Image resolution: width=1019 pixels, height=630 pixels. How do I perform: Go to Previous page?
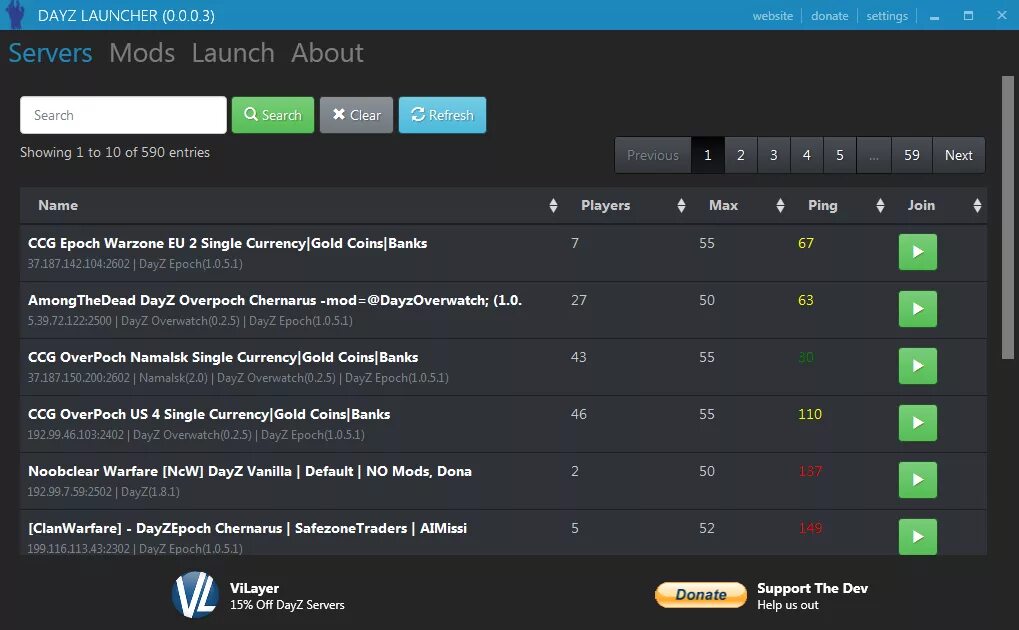click(x=652, y=155)
